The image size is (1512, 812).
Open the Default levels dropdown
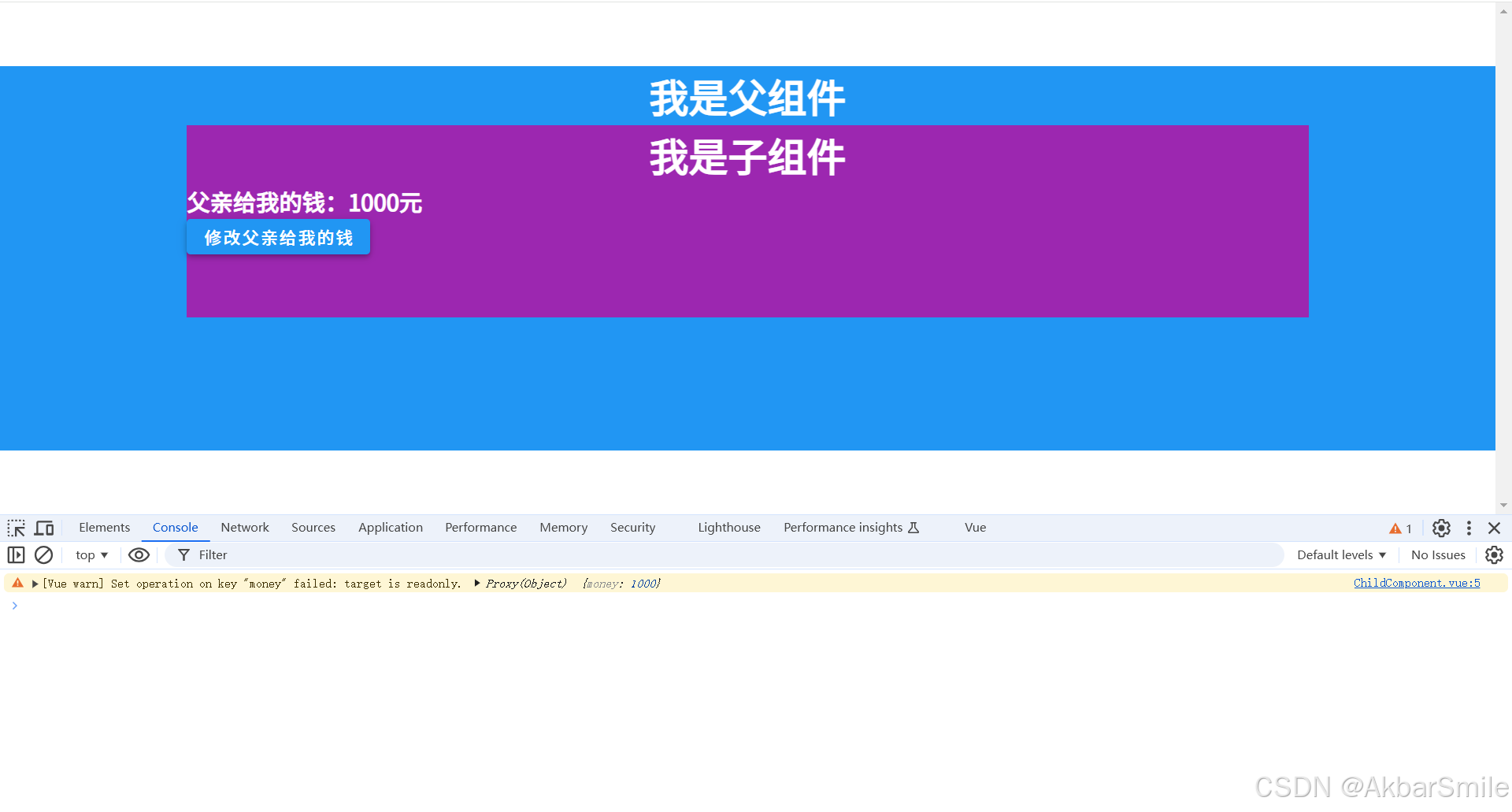[x=1341, y=555]
